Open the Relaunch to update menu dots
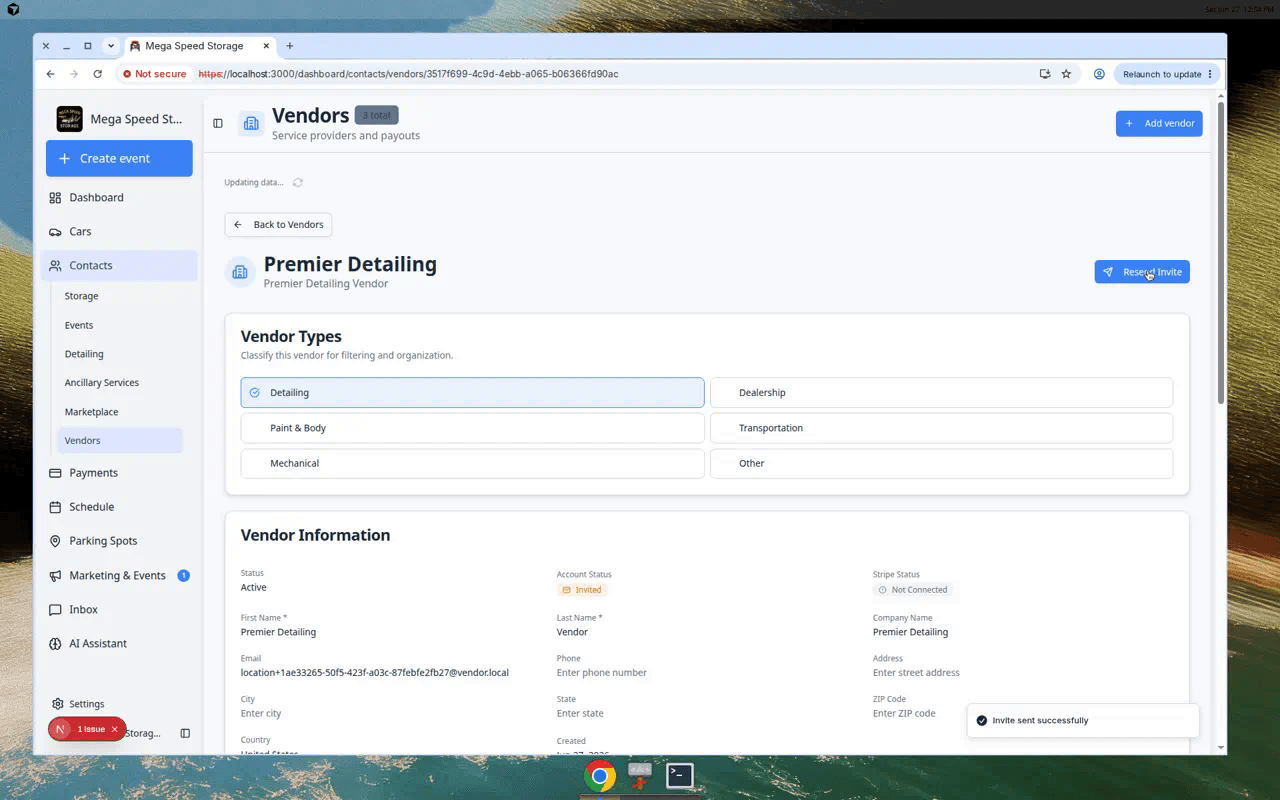The width and height of the screenshot is (1280, 800). [1210, 74]
